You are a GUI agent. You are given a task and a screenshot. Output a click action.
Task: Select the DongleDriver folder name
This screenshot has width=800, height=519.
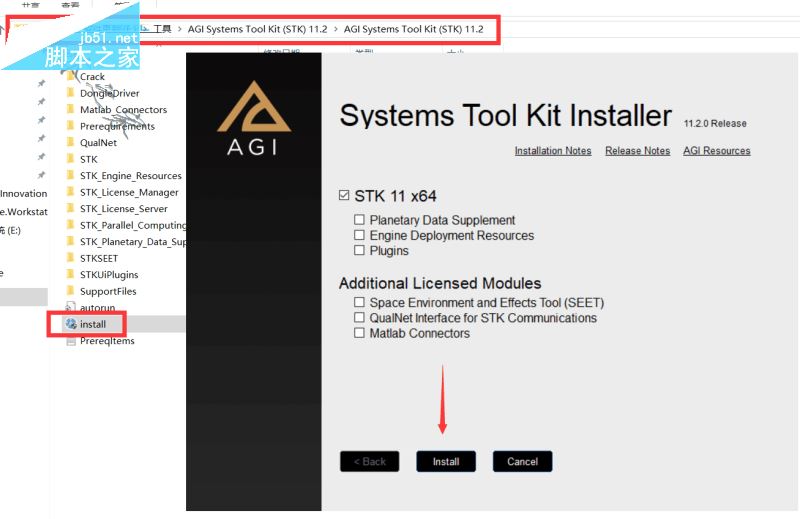tap(109, 93)
